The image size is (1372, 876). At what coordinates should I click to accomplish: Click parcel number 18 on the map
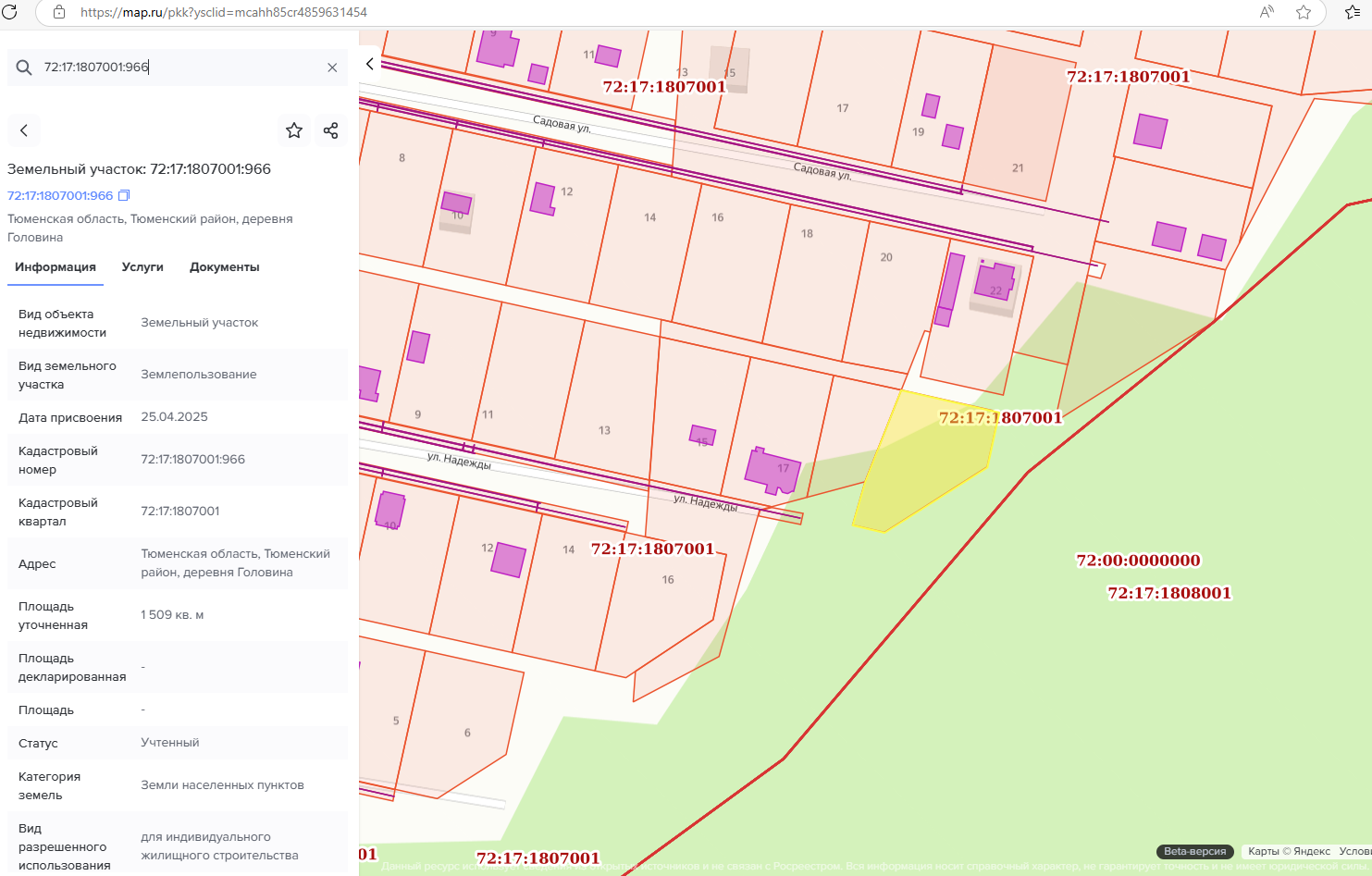pyautogui.click(x=807, y=233)
